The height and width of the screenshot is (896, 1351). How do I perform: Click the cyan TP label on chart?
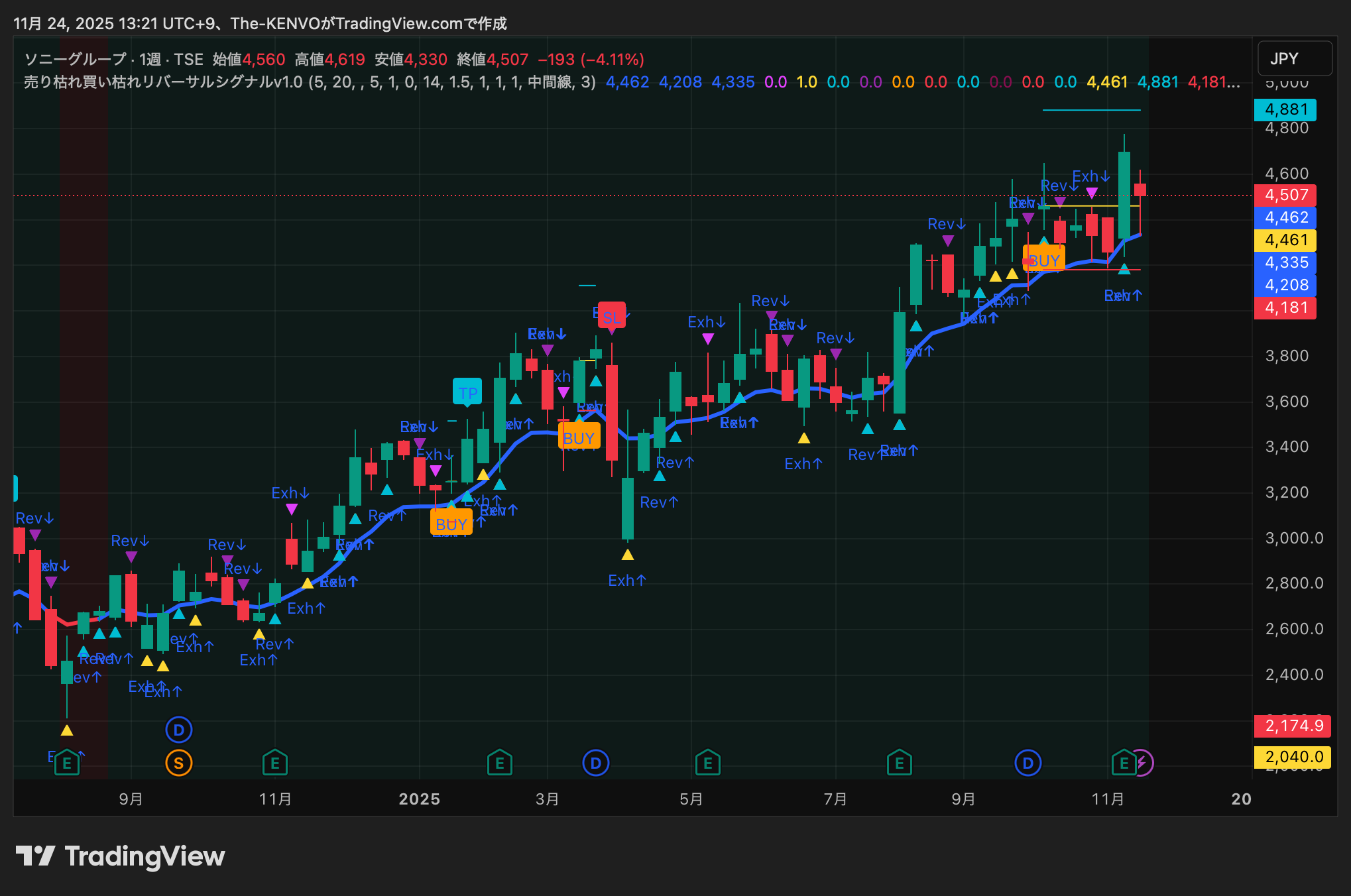[467, 392]
